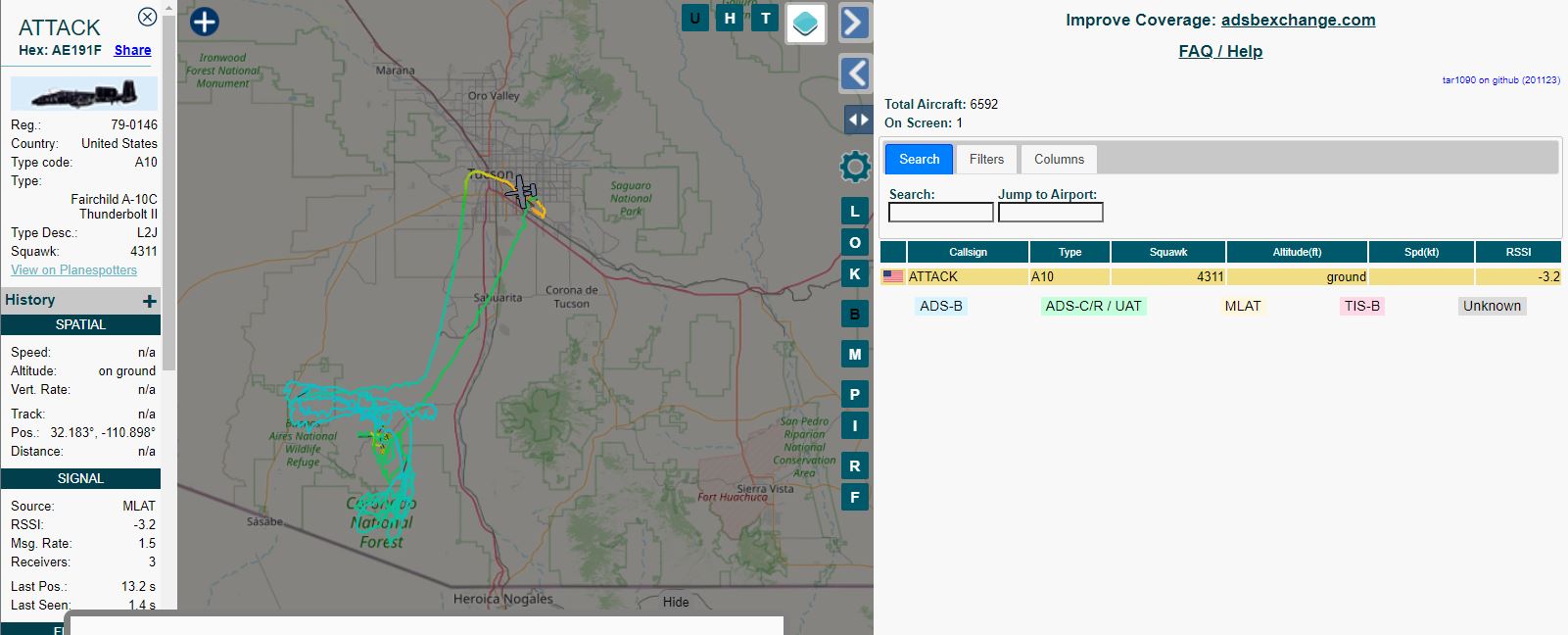Toggle the O map option button
Viewport: 1568px width, 635px height.
pyautogui.click(x=855, y=242)
